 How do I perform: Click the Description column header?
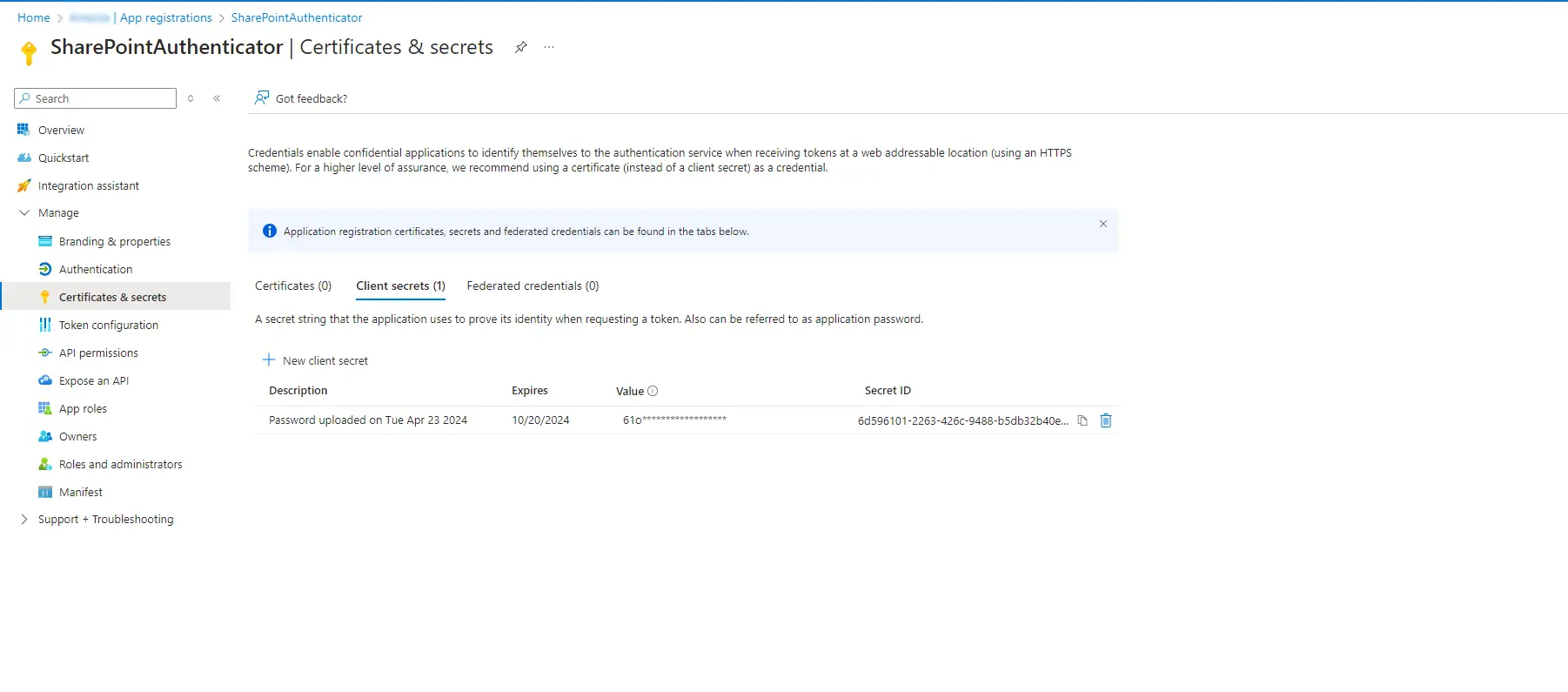tap(298, 390)
